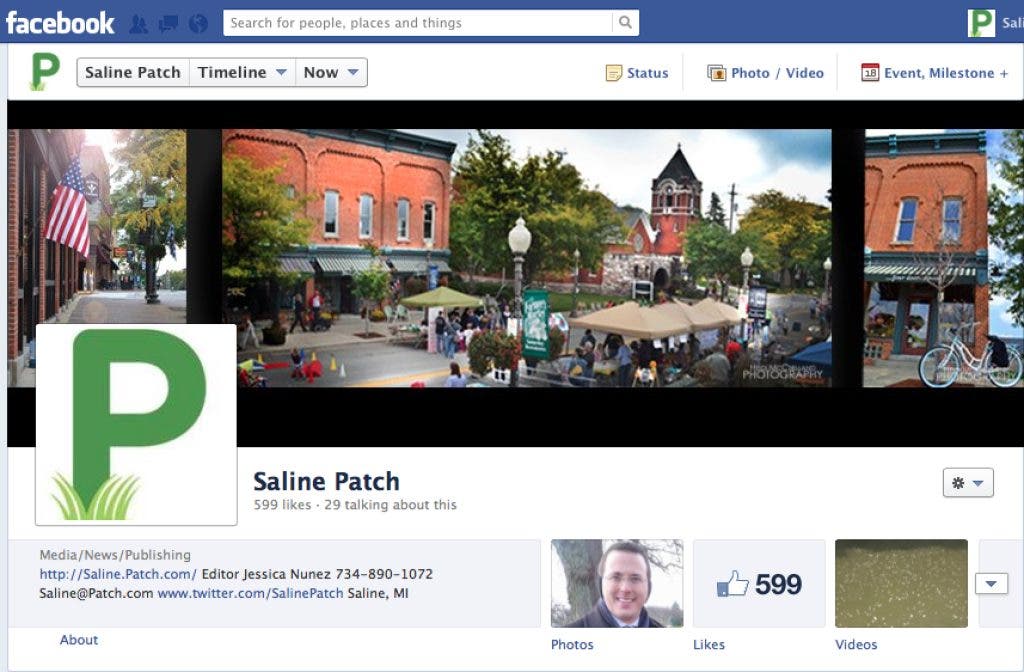
Task: Click the Facebook logo
Action: (x=60, y=23)
